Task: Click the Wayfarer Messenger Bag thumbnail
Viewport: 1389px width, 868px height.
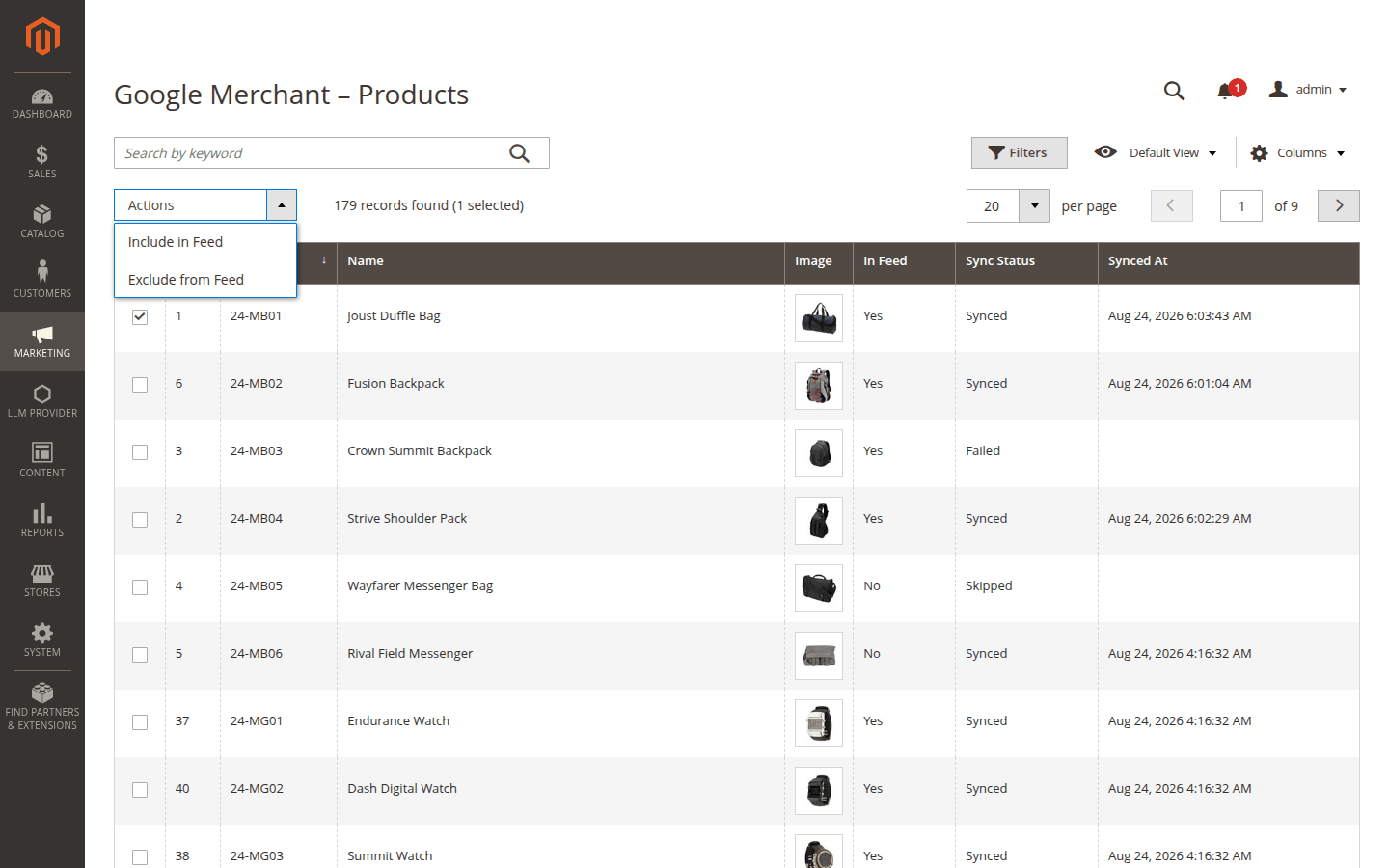Action: [x=819, y=588]
